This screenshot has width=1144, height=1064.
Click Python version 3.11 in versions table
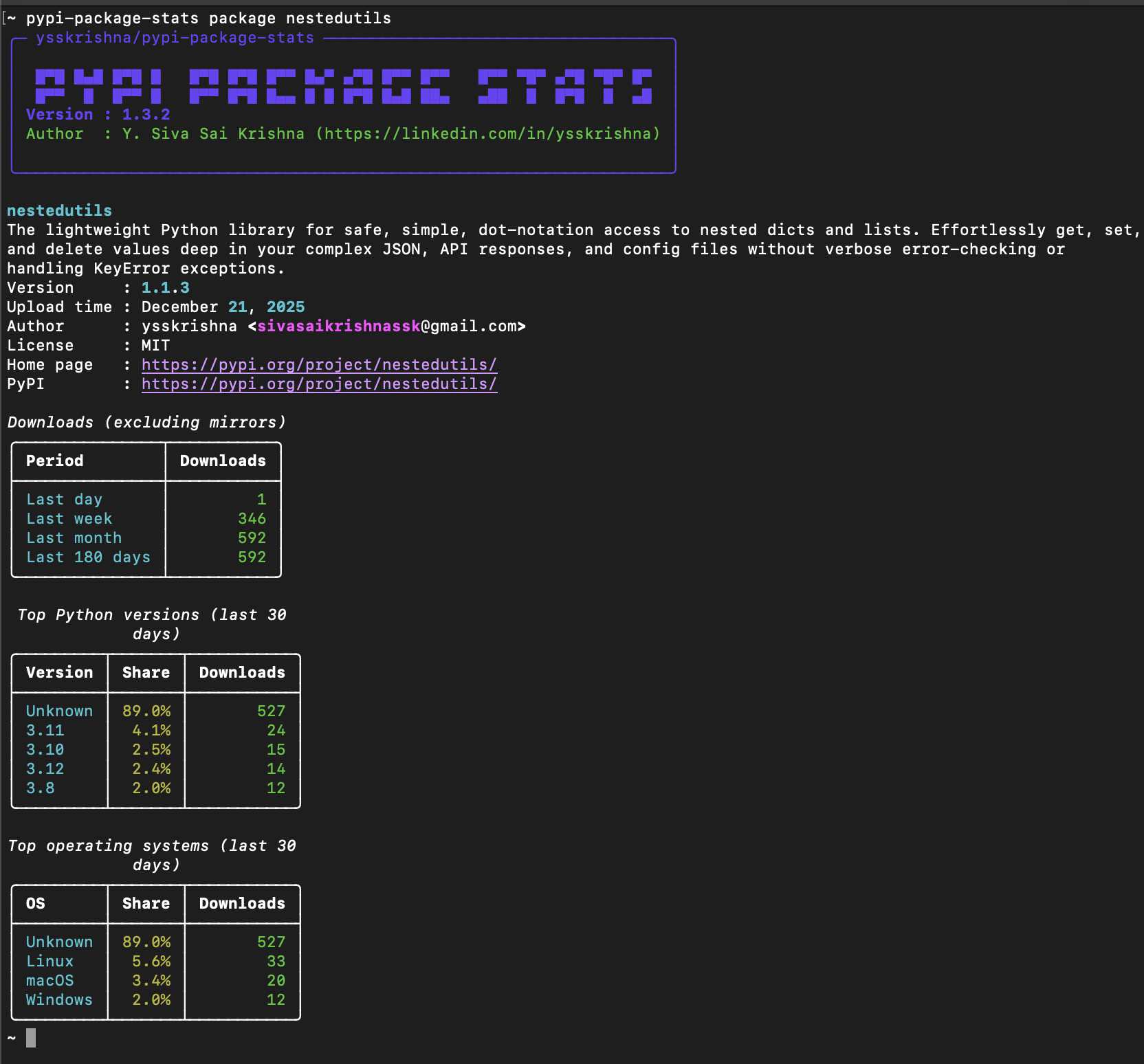tap(45, 730)
